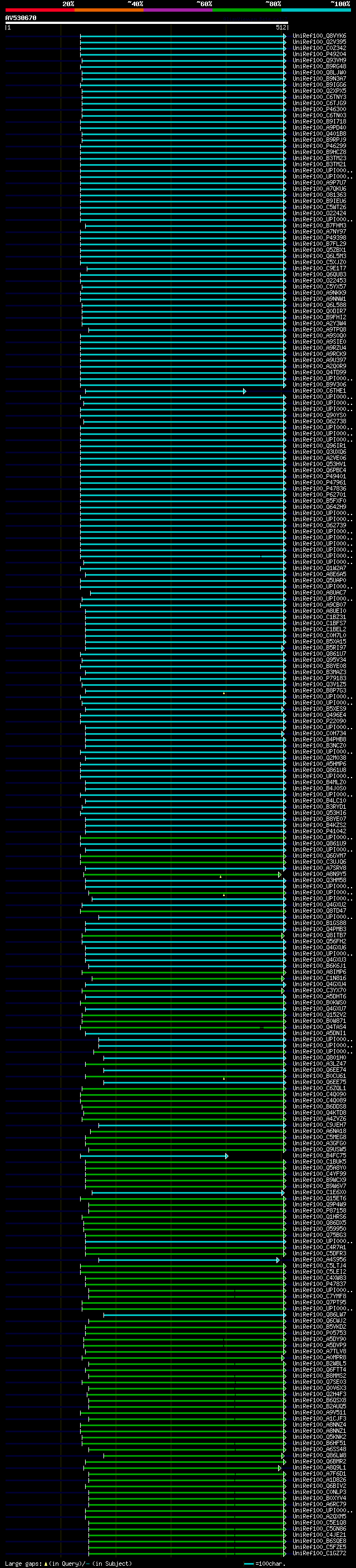Open hit UniRef100_Q93VH9
Screen dimensions: 356x1568
(x=319, y=60)
